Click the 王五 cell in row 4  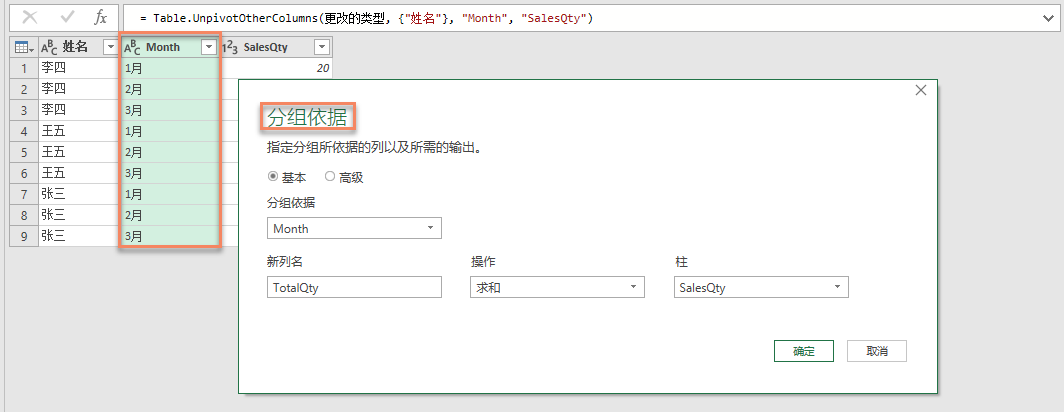[79, 131]
